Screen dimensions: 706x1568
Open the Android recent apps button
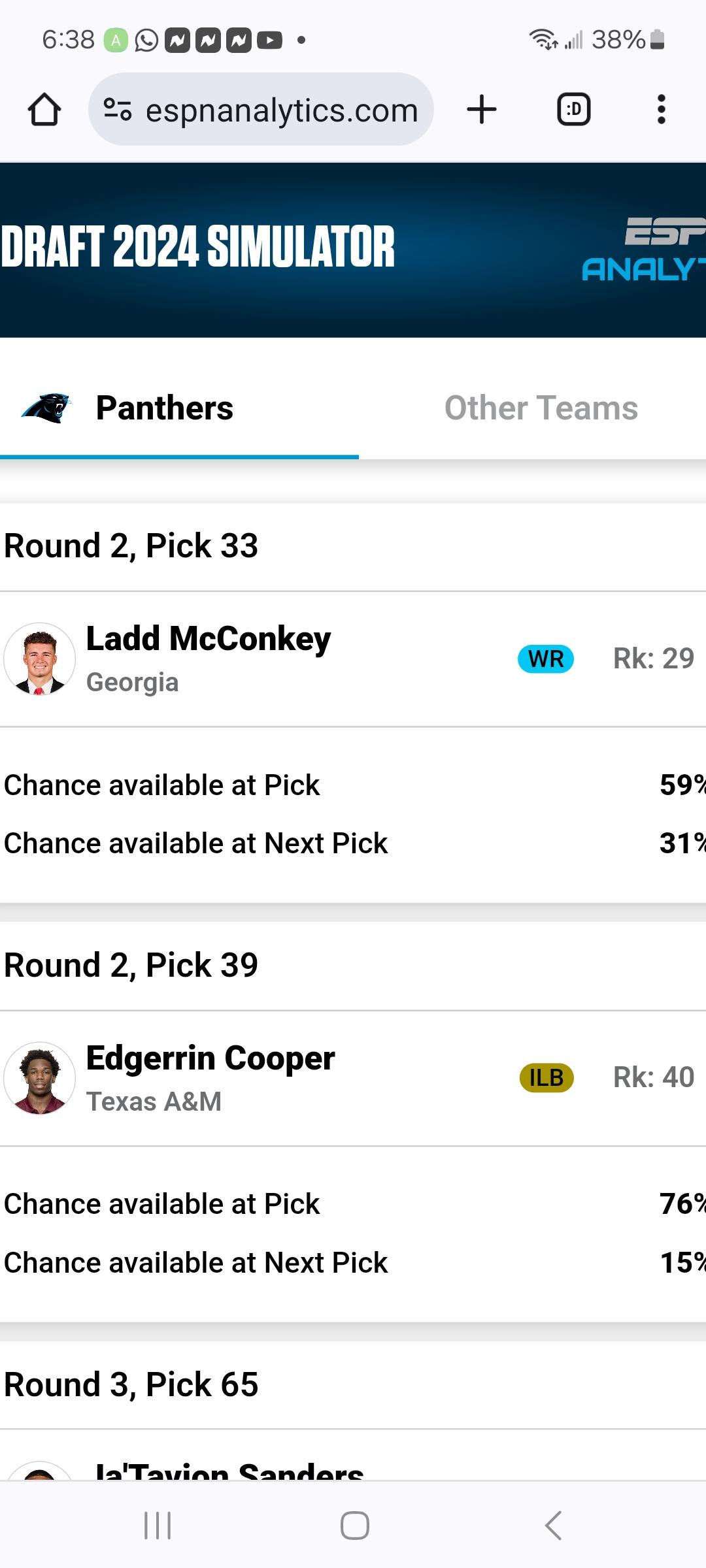(158, 1526)
